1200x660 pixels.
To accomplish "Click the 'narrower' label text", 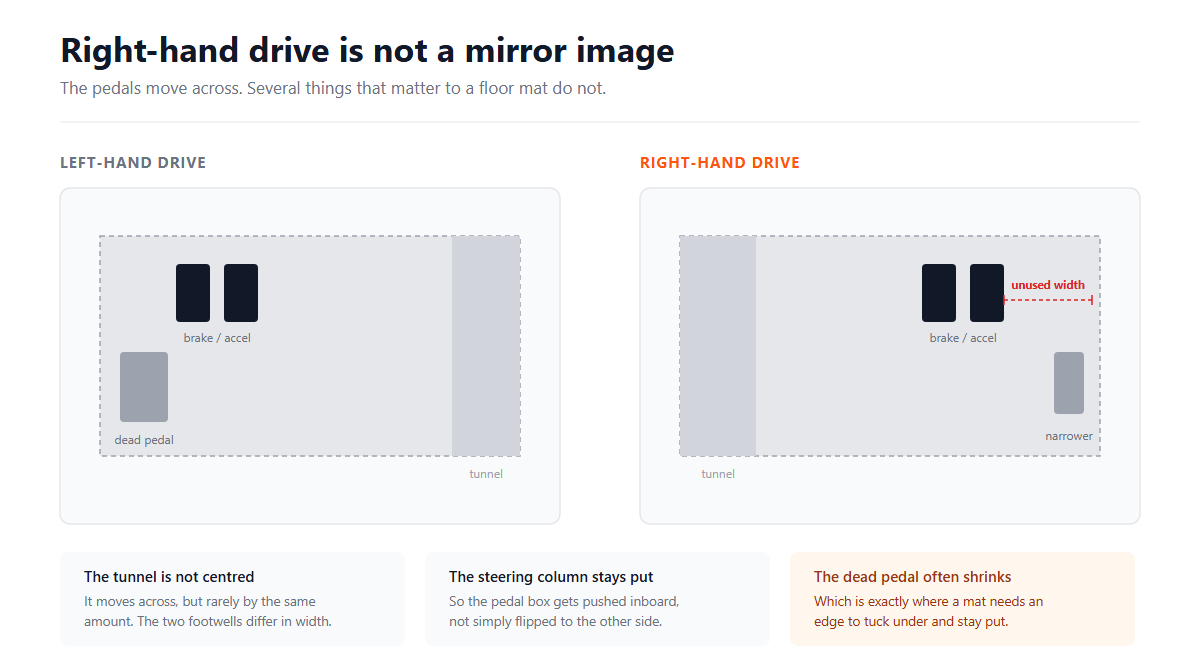I will point(1069,436).
